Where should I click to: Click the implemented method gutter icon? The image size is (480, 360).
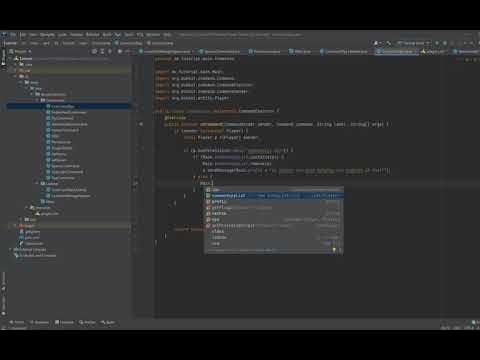click(141, 124)
